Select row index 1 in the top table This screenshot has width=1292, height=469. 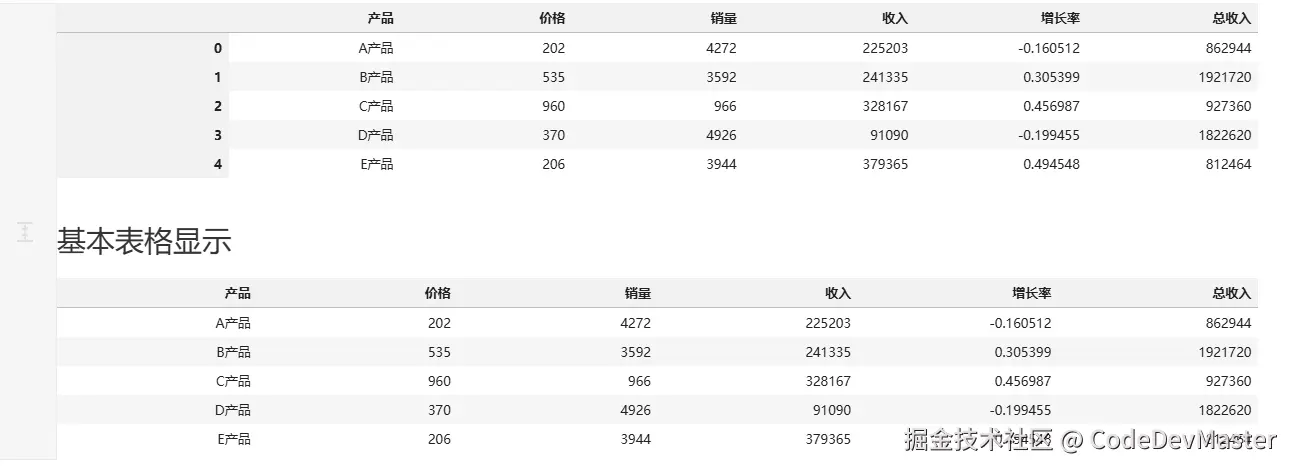click(x=218, y=77)
